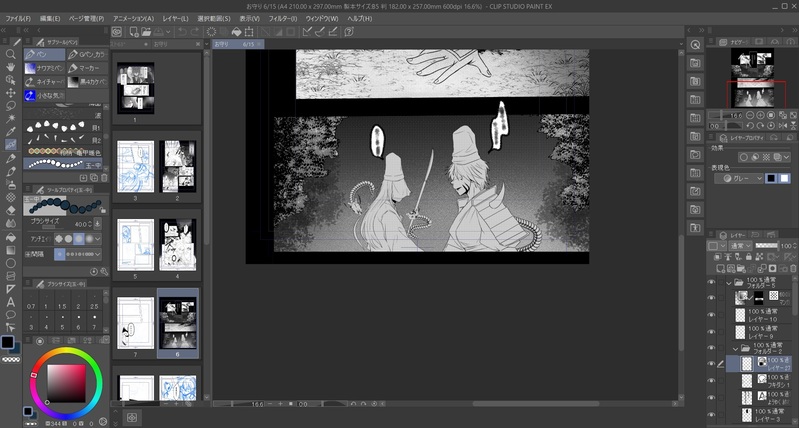Select the ペン sub tool group

tap(44, 55)
